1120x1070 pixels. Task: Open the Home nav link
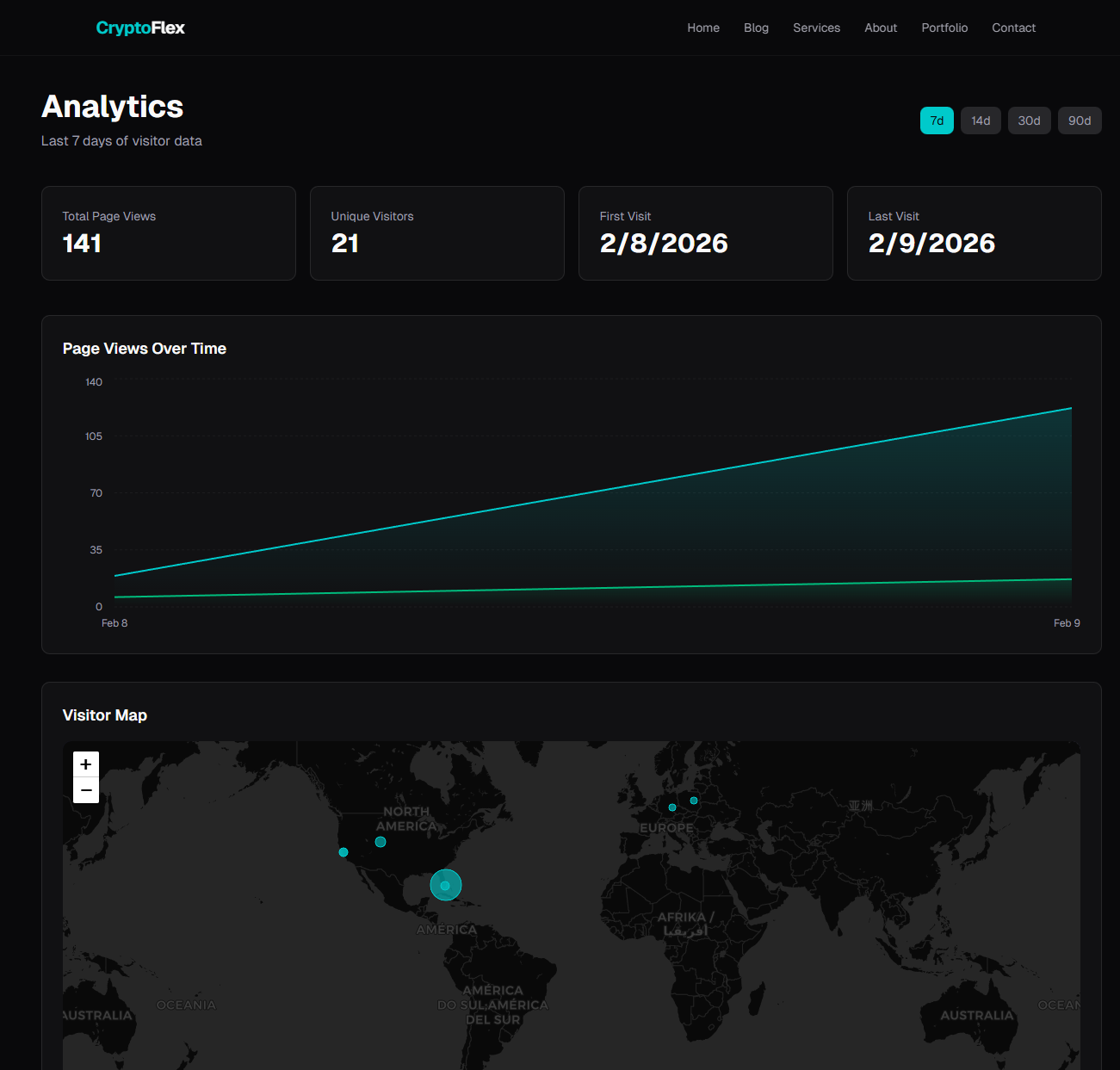703,28
